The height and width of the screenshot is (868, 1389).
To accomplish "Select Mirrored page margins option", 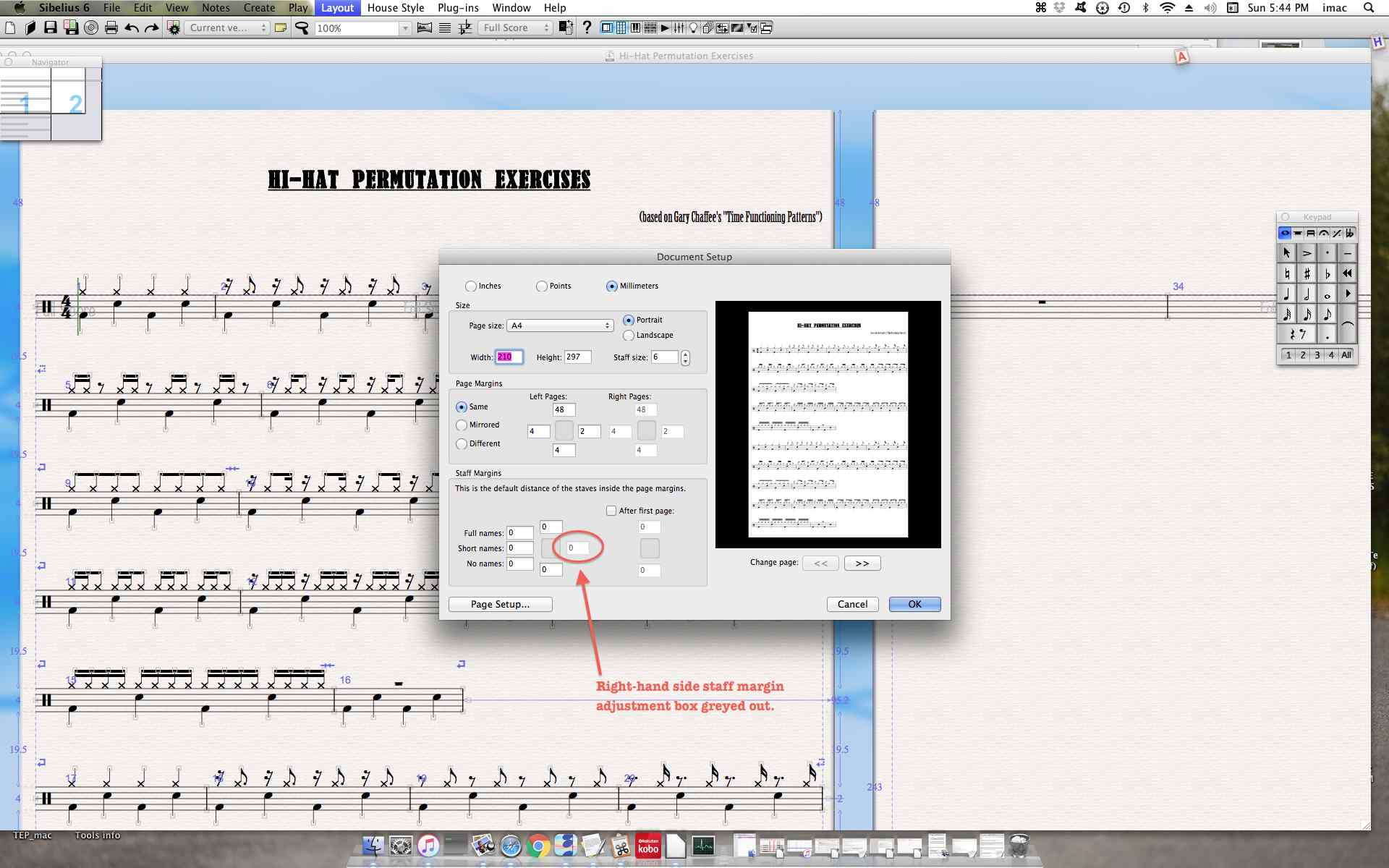I will [x=462, y=425].
